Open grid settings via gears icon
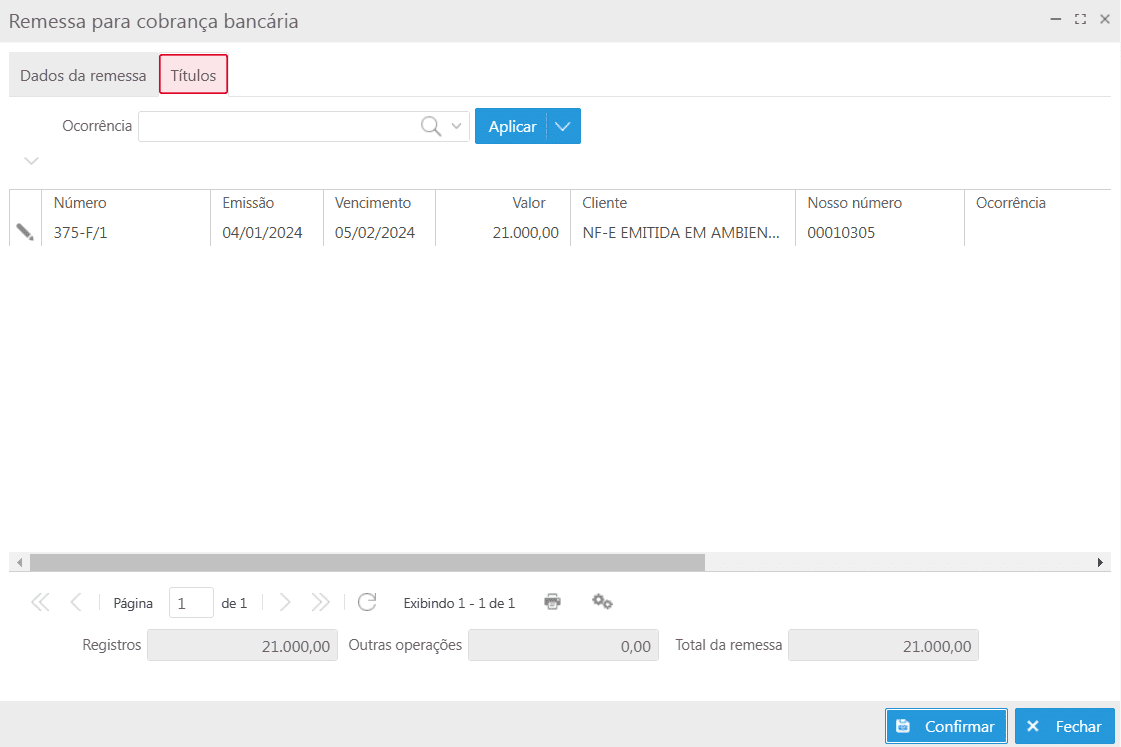 [x=602, y=602]
